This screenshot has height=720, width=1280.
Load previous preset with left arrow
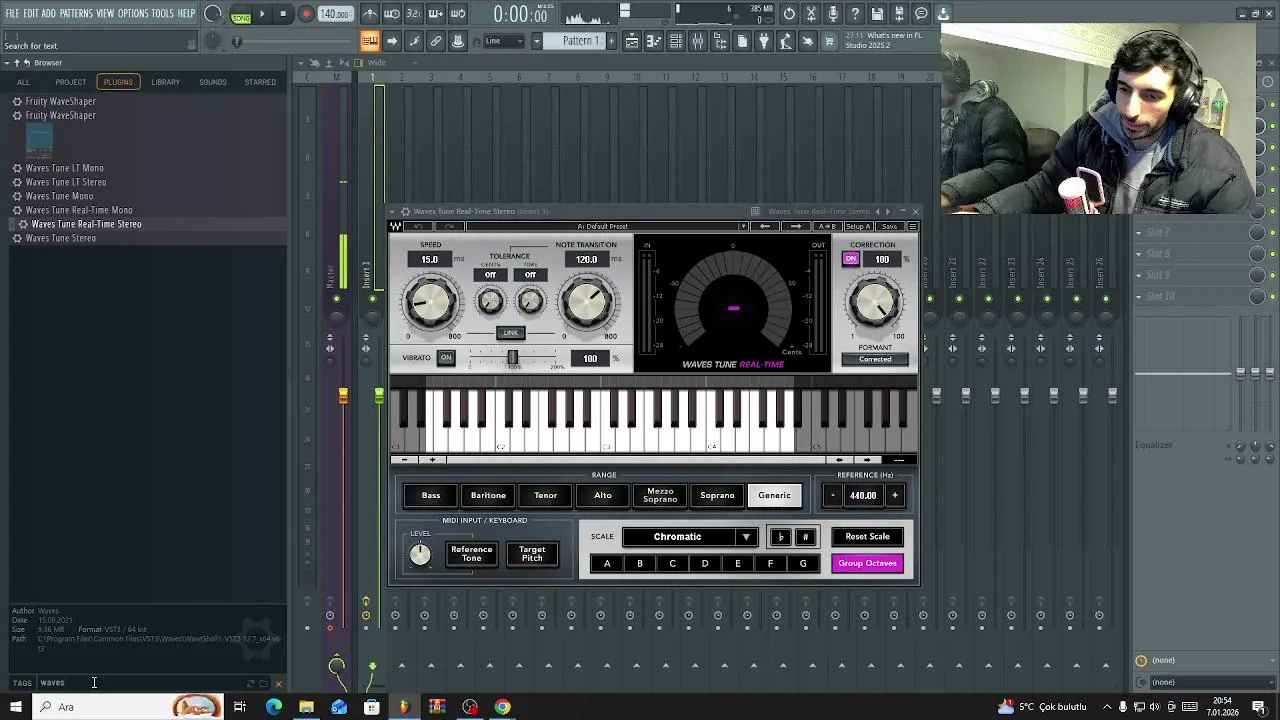tap(765, 226)
